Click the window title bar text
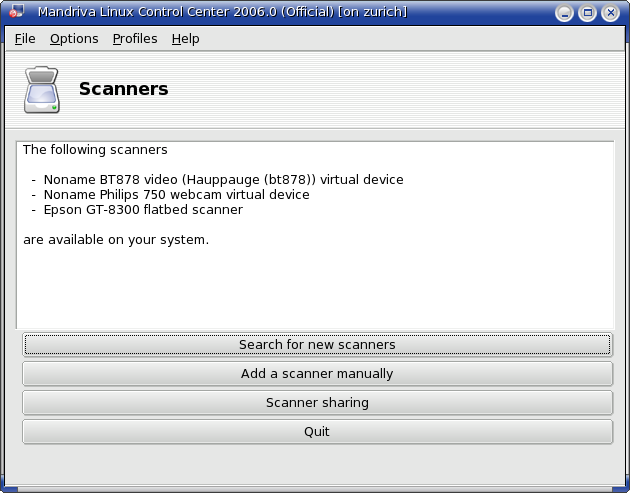The height and width of the screenshot is (493, 630). click(222, 12)
